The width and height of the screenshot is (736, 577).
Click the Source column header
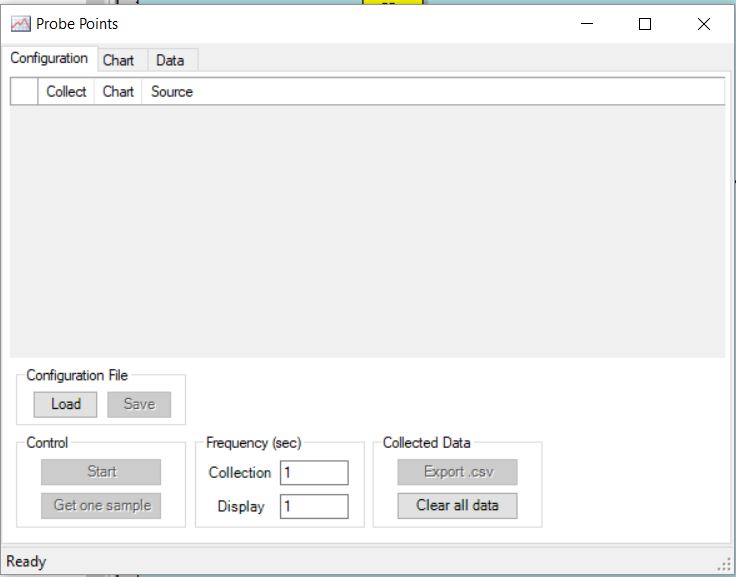tap(433, 92)
